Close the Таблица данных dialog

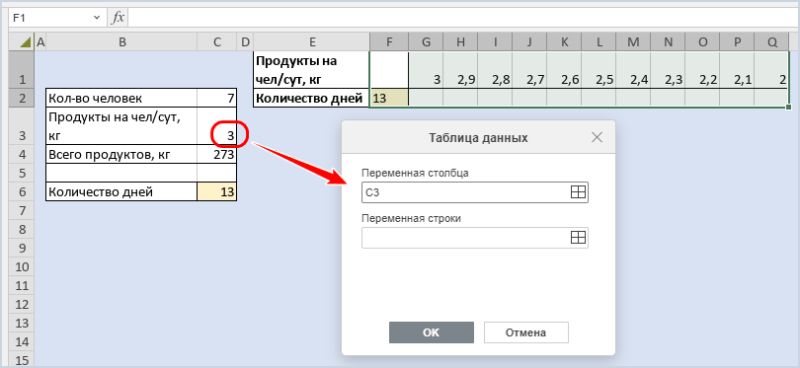coord(596,137)
